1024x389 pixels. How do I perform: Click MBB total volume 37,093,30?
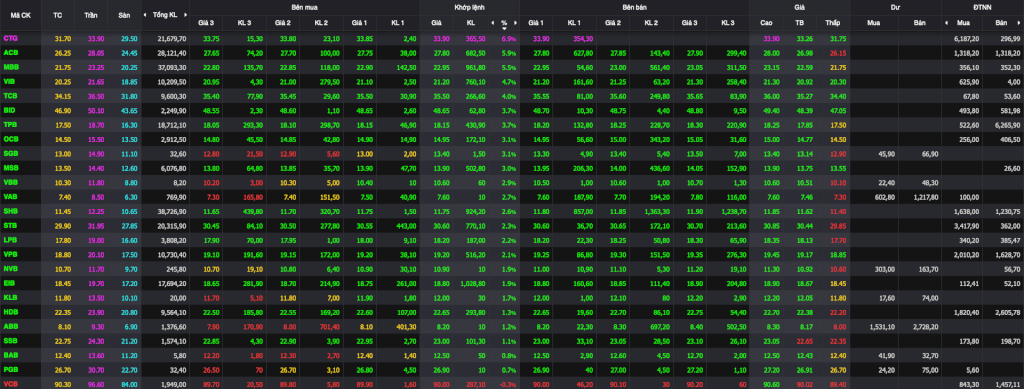tap(172, 67)
